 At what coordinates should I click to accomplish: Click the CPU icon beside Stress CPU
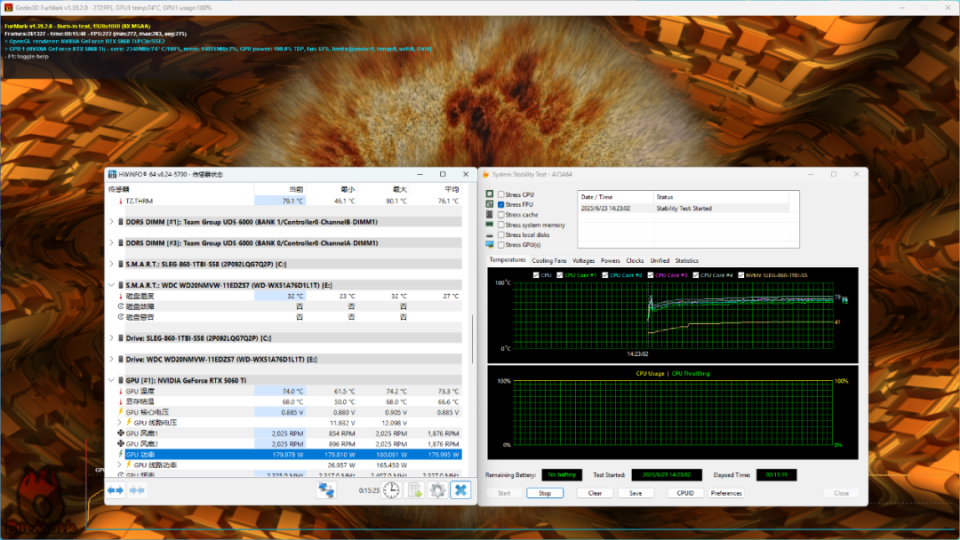pos(489,194)
